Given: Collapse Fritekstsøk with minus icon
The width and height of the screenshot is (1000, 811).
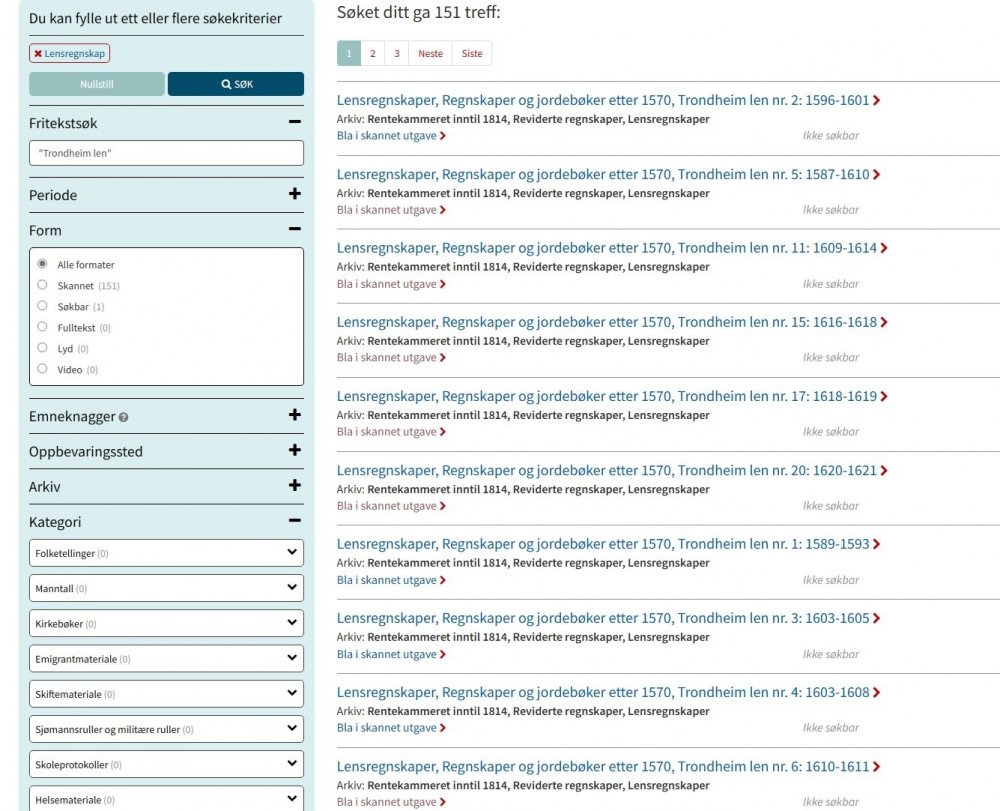Looking at the screenshot, I should click(294, 122).
